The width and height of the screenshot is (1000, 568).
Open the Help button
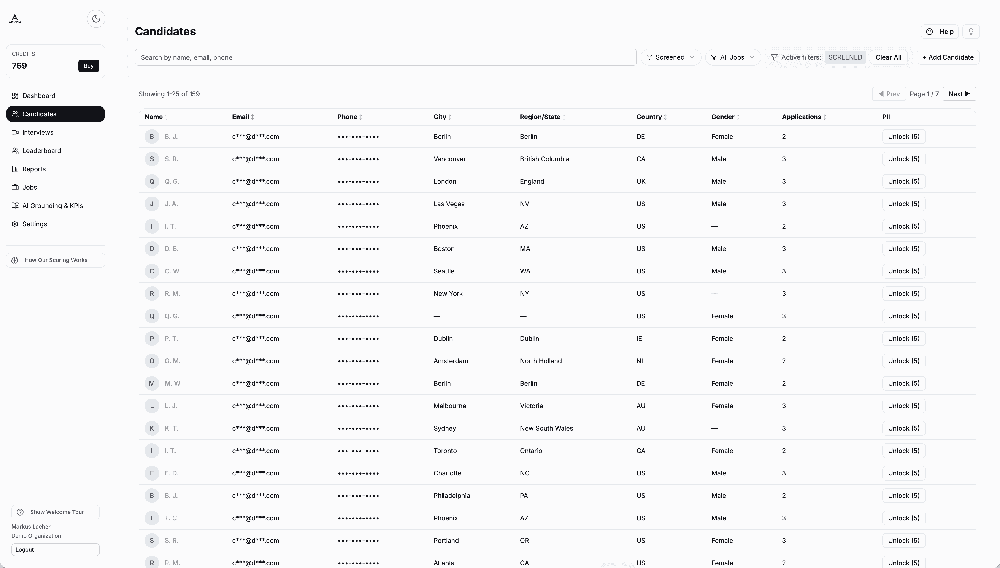[940, 31]
